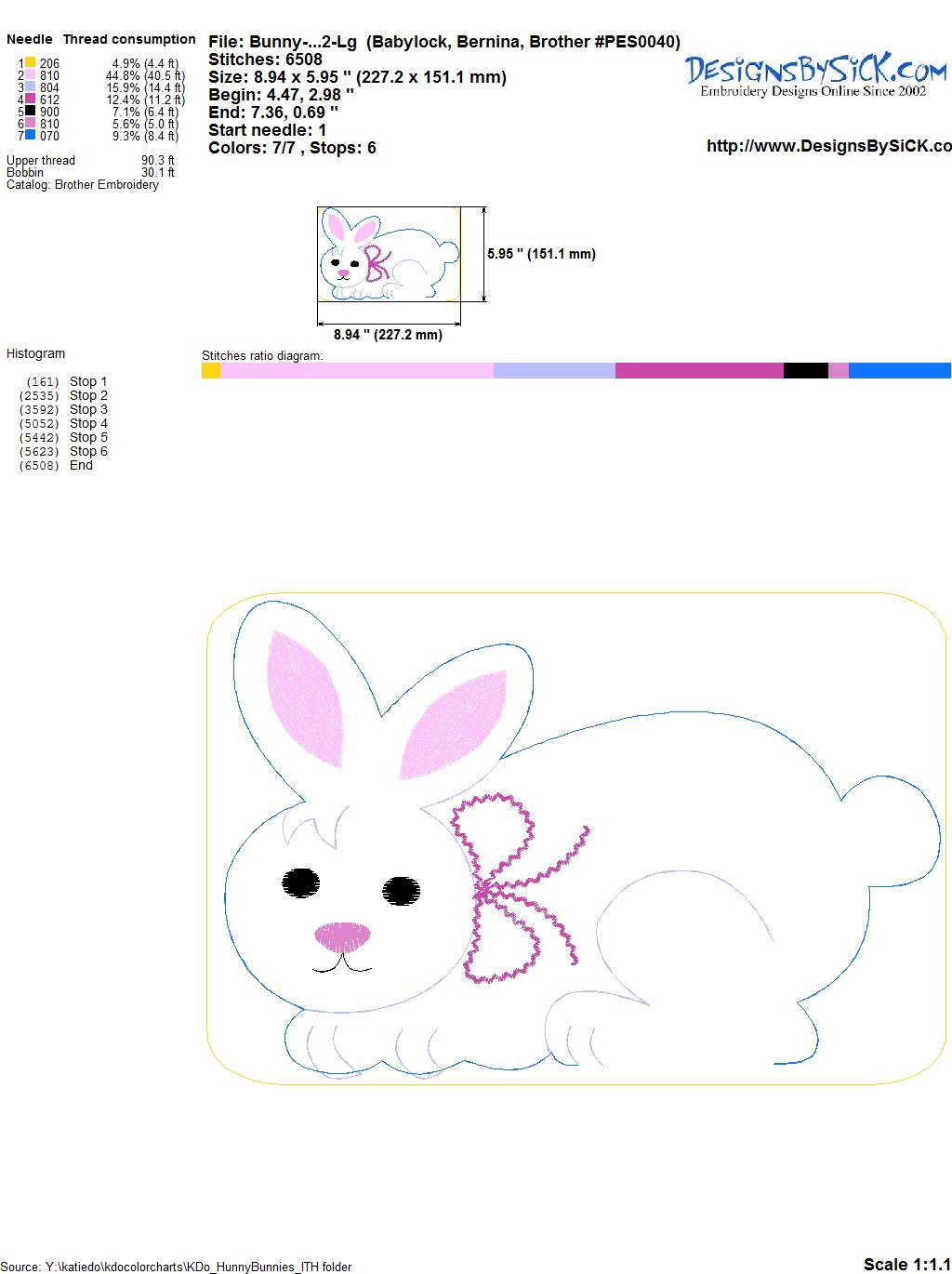952x1274 pixels.
Task: Click the Source folder path text
Action: point(177,1267)
